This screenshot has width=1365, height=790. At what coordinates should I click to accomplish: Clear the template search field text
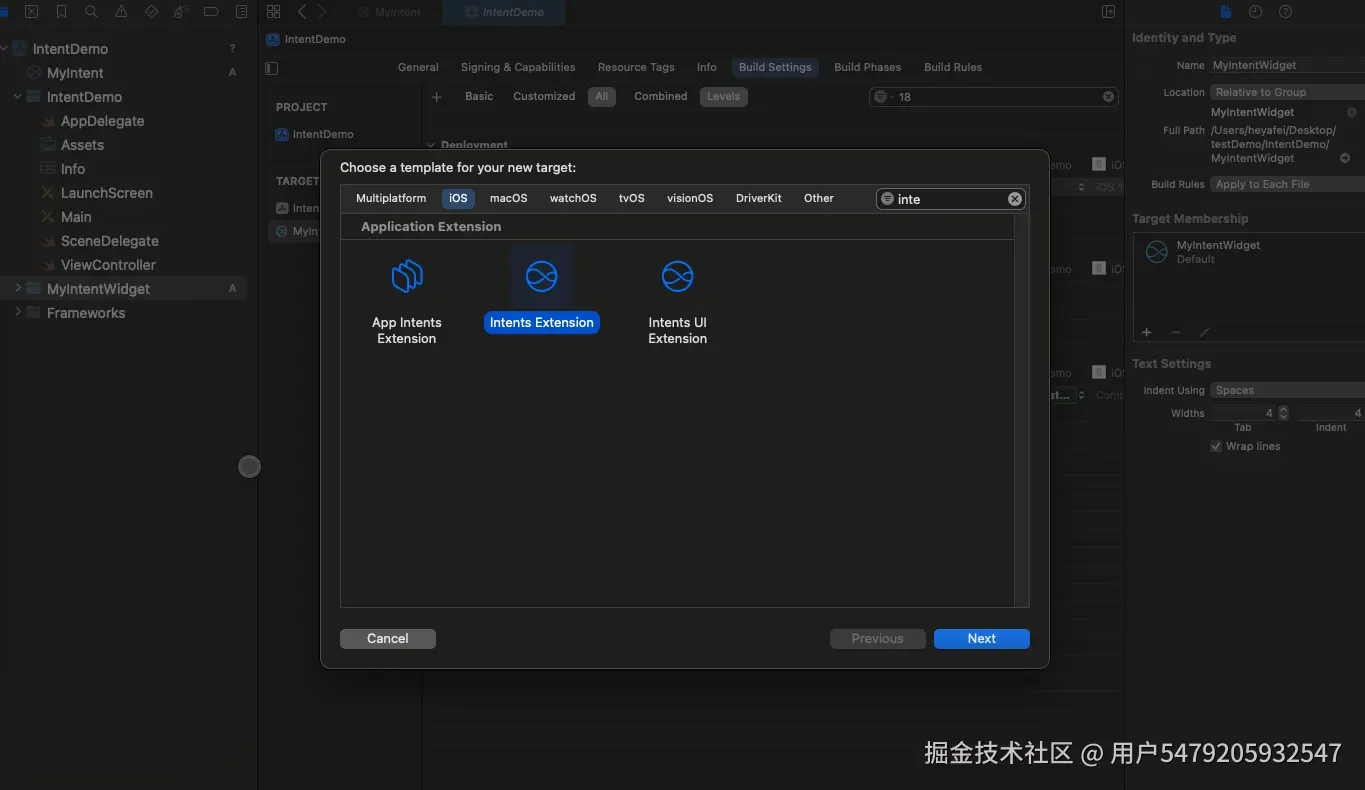click(1014, 198)
